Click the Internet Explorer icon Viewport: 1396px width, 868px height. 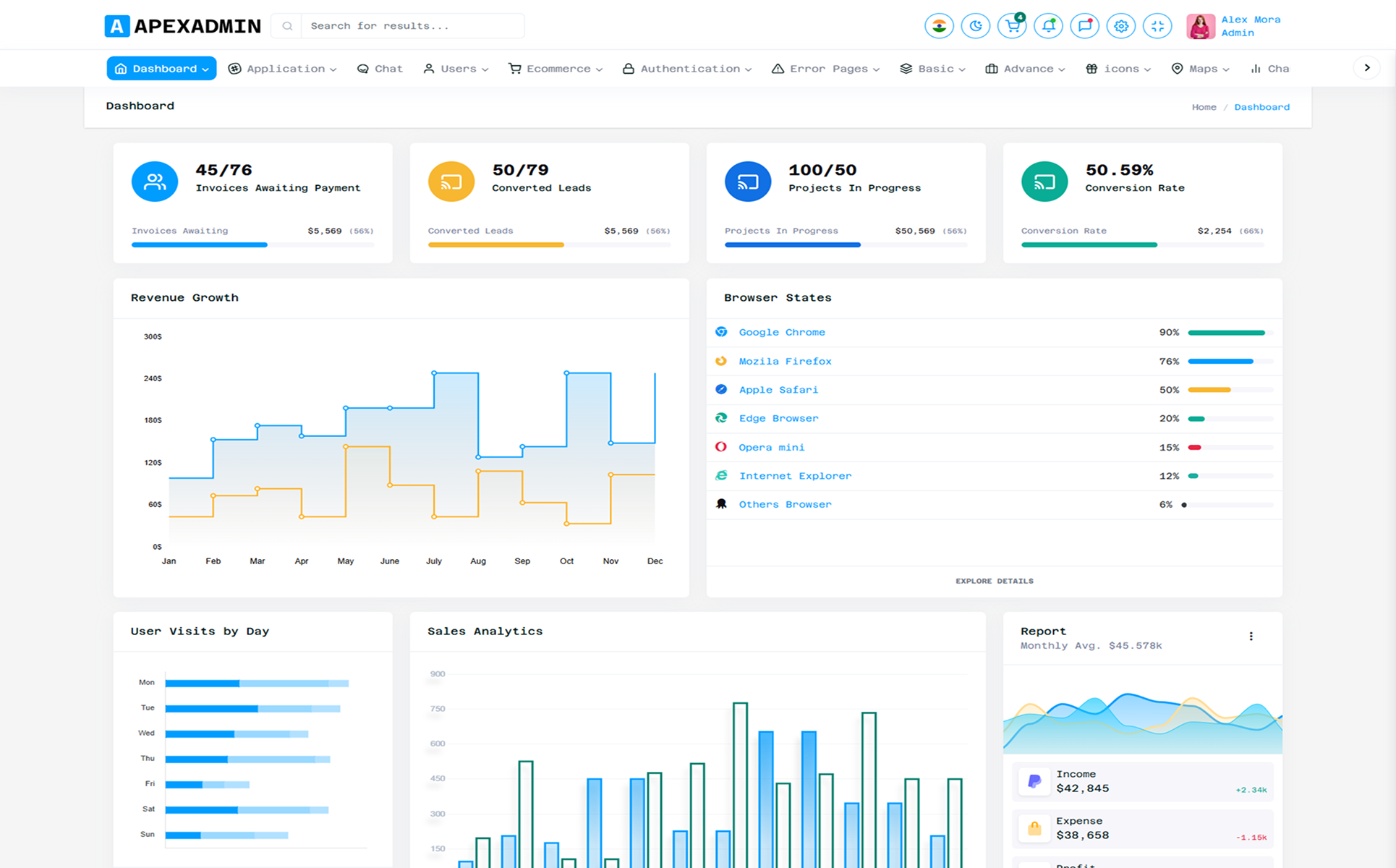click(x=721, y=475)
